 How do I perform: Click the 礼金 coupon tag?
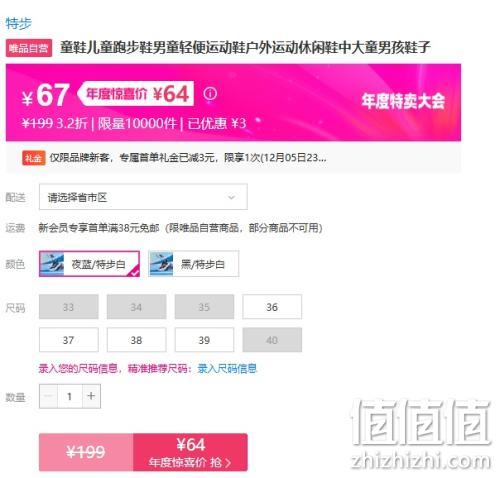click(x=33, y=158)
